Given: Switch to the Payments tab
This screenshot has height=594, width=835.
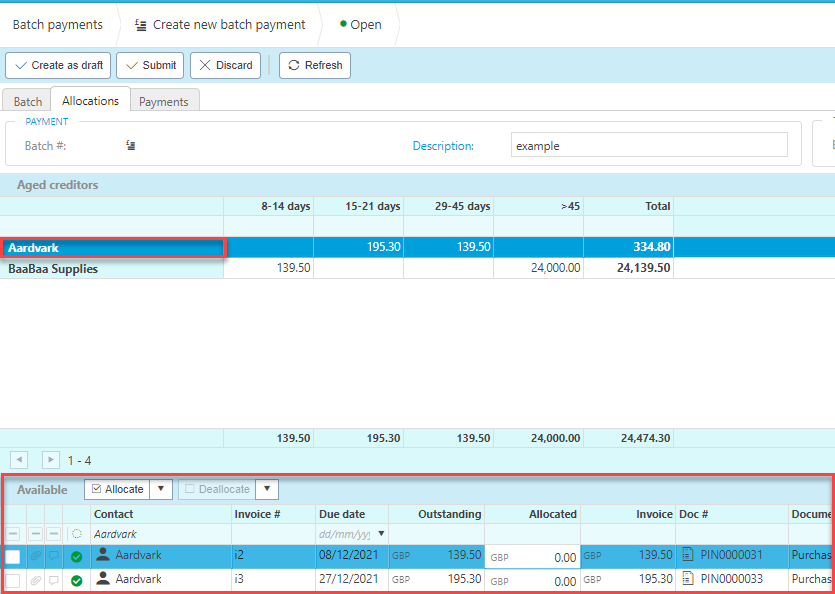Looking at the screenshot, I should pos(164,101).
